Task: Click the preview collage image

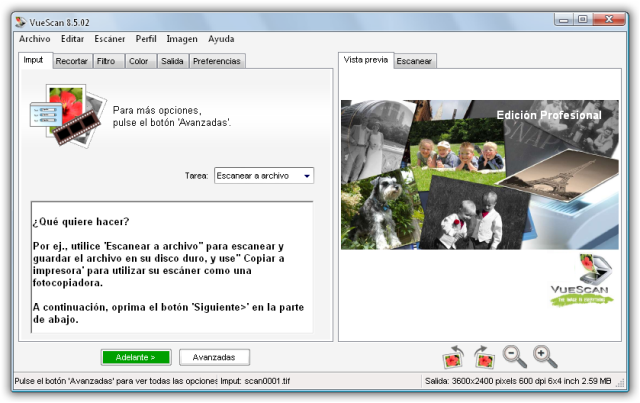Action: click(x=480, y=175)
